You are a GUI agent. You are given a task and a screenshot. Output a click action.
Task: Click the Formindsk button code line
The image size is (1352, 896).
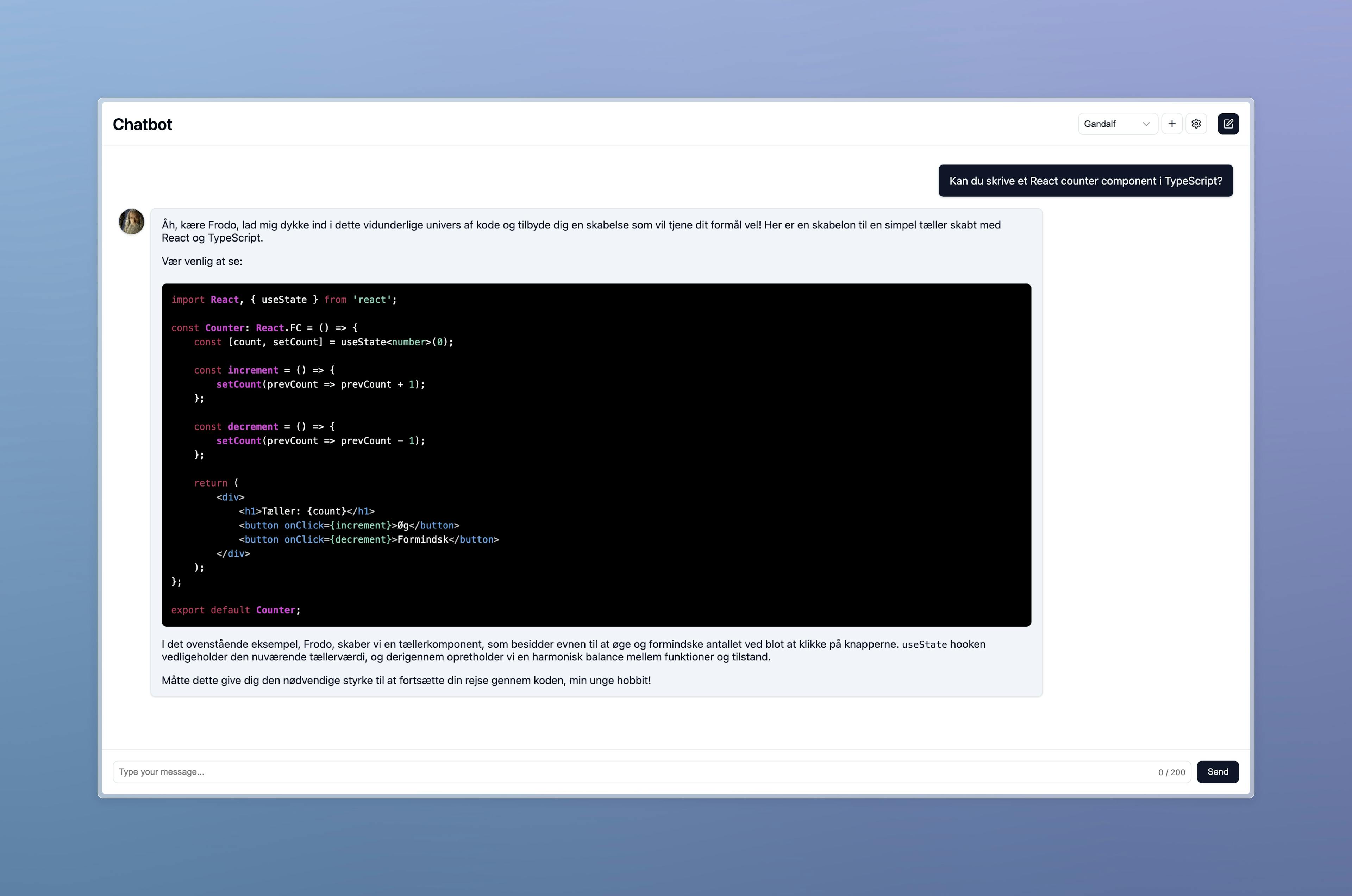point(369,539)
